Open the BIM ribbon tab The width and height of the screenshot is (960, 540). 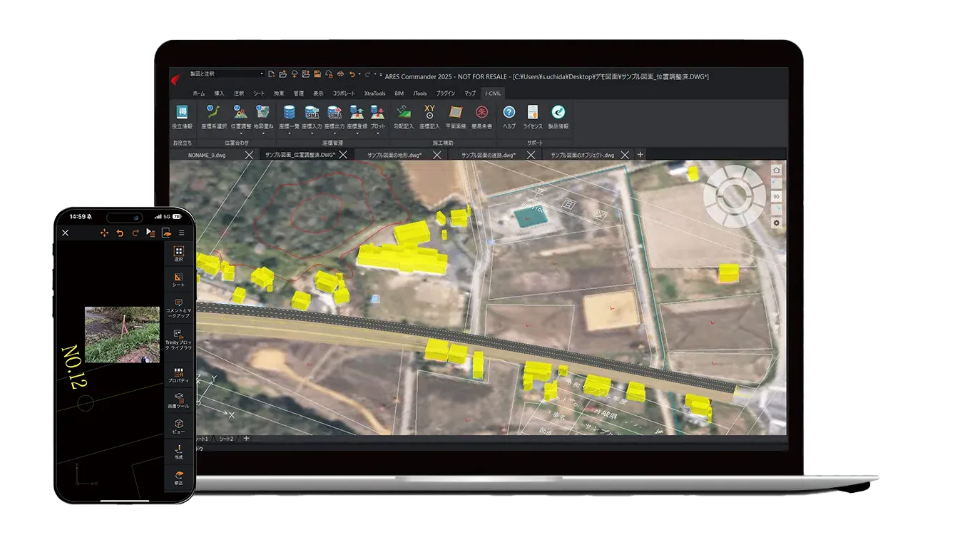(x=399, y=93)
